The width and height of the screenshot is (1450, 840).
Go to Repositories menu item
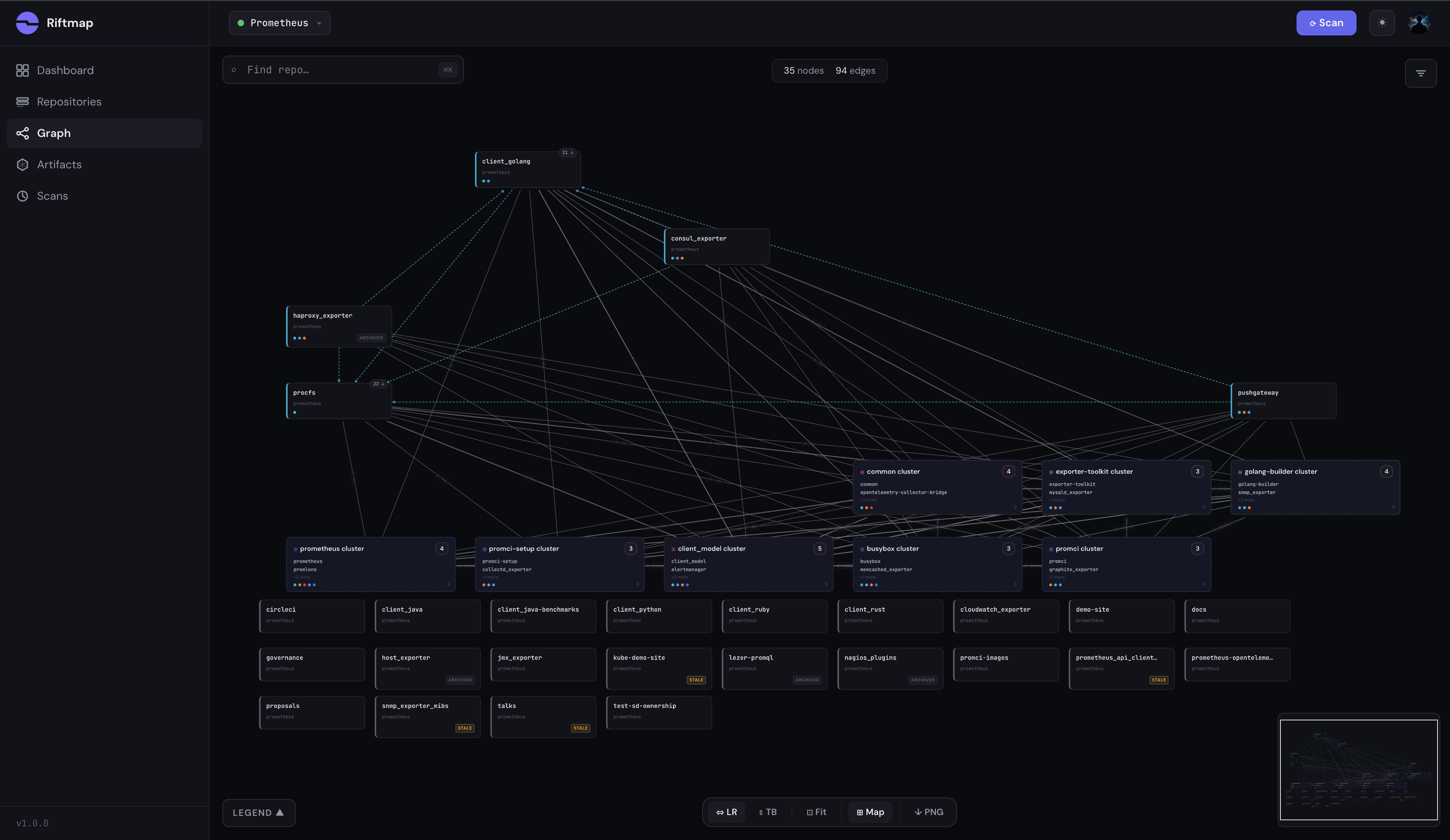coord(104,102)
